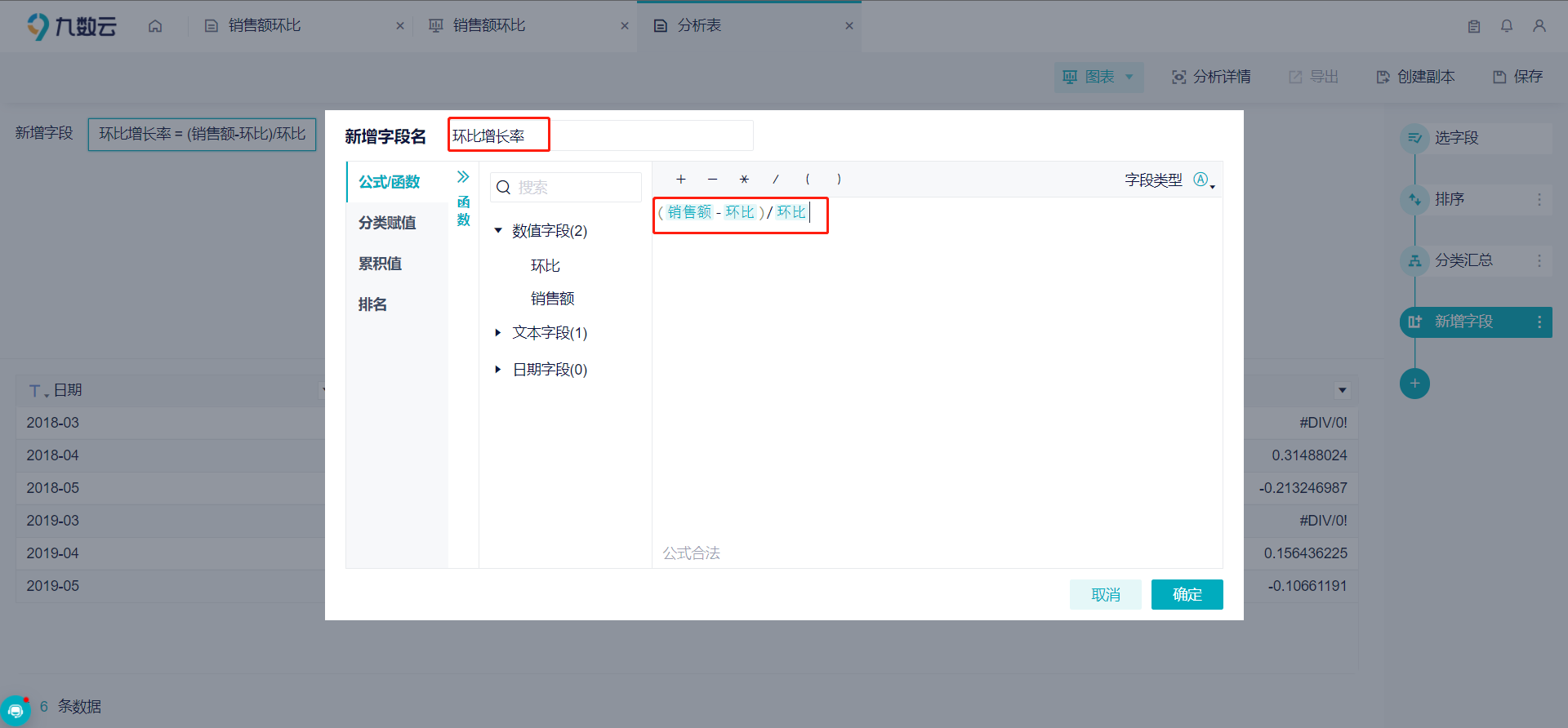Screen dimensions: 1568x728
Task: Click the 选字段 step icon
Action: click(x=1414, y=138)
